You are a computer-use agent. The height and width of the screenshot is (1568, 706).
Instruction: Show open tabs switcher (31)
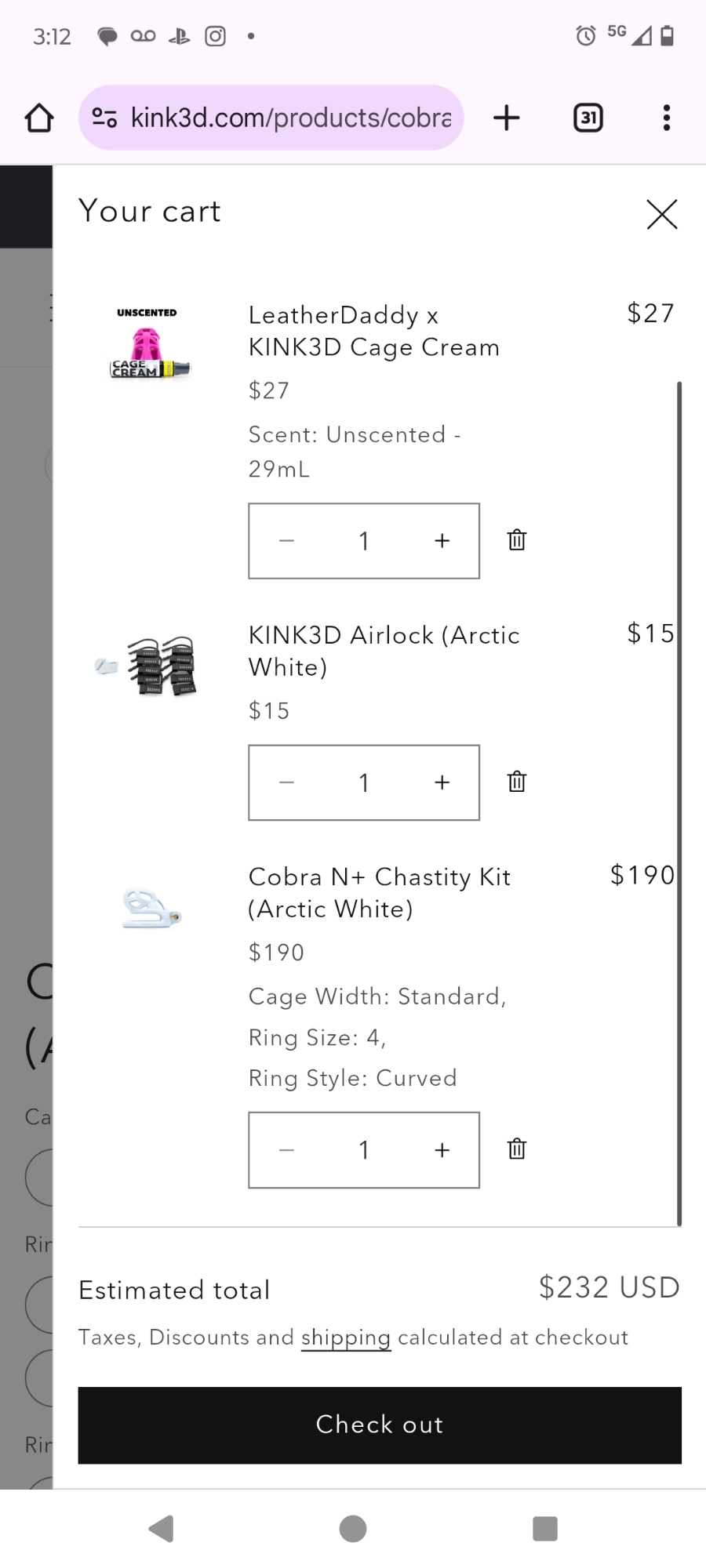click(x=588, y=118)
